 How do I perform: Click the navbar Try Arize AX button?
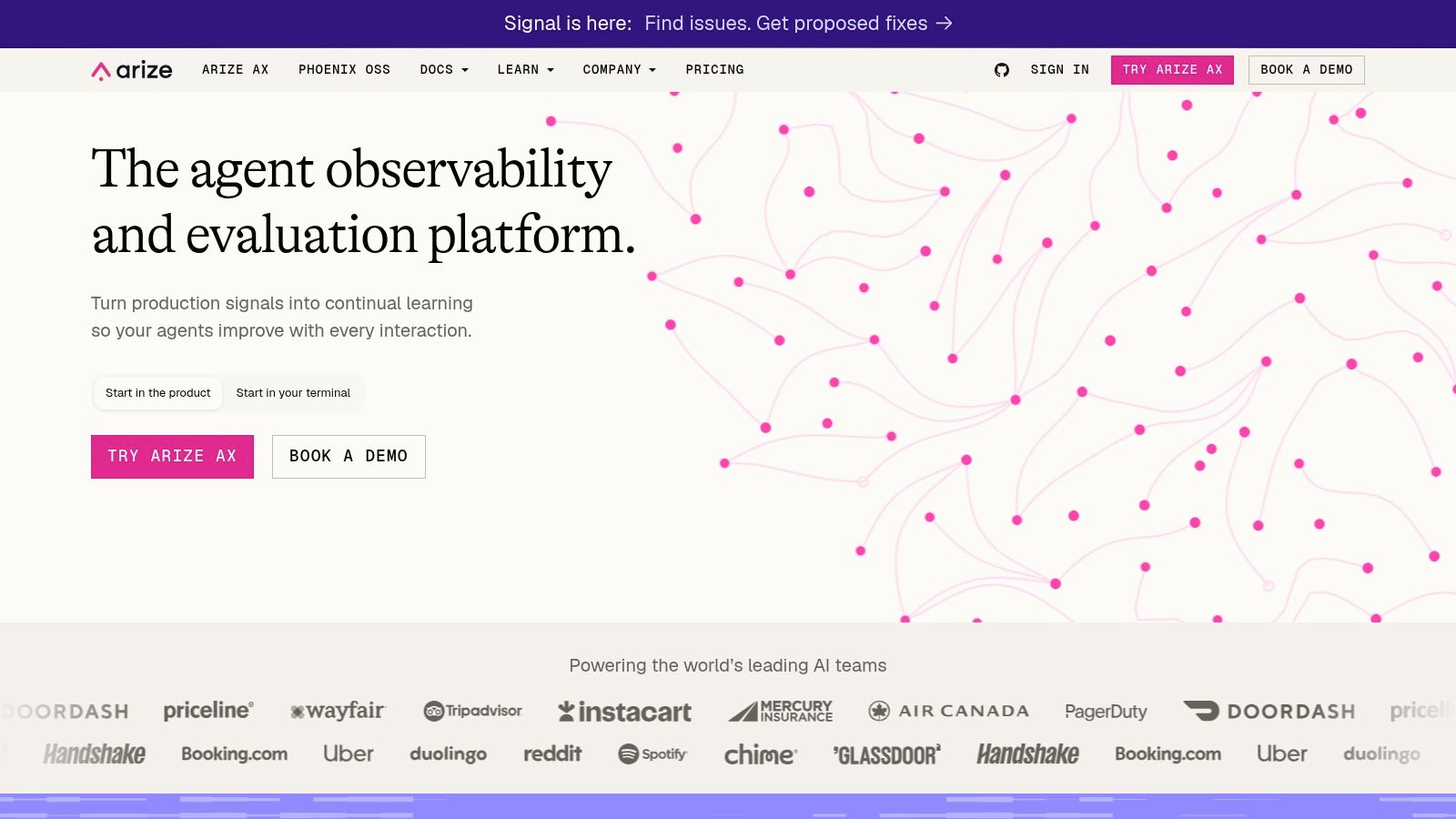click(x=1172, y=70)
